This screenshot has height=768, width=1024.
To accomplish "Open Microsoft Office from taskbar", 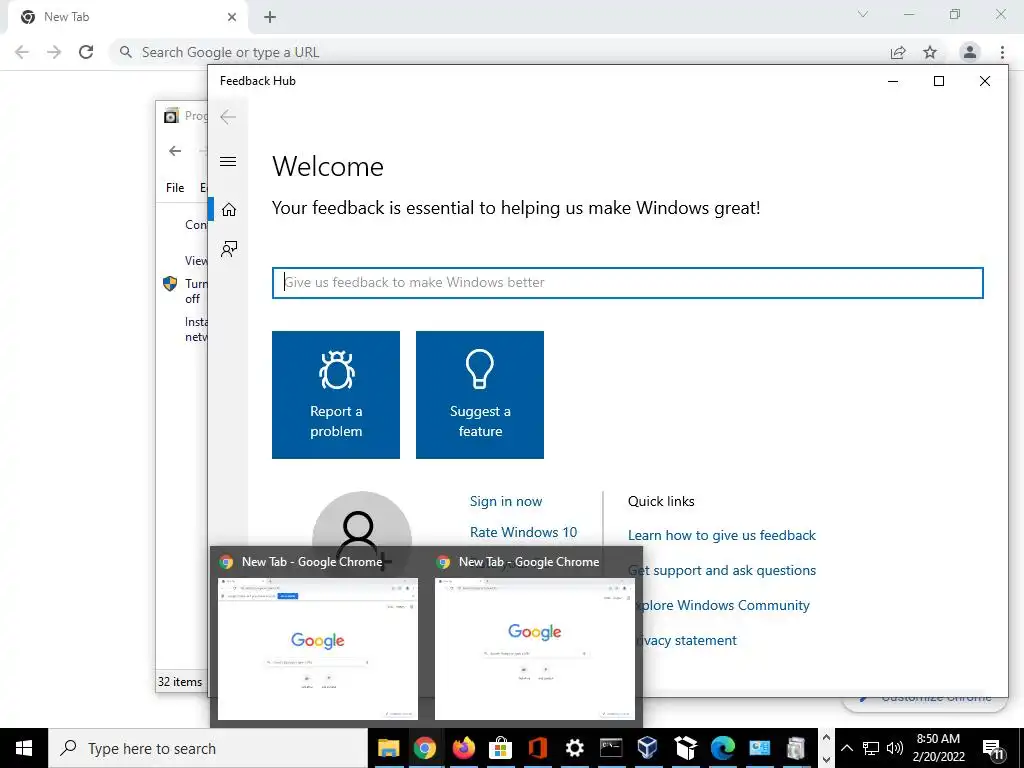I will click(x=537, y=748).
